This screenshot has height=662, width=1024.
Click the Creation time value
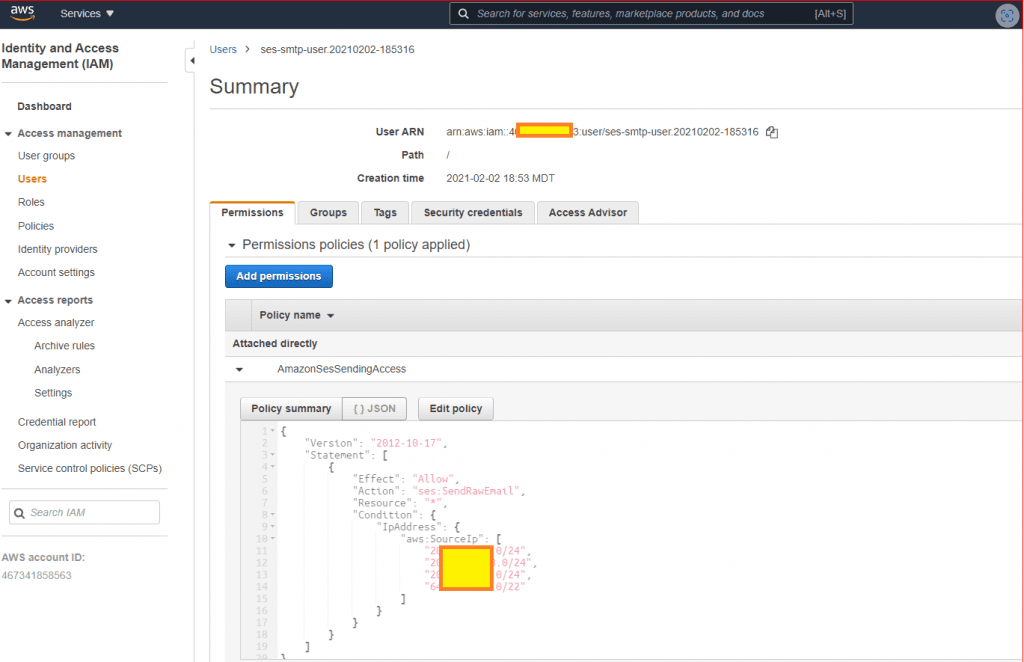pos(500,178)
